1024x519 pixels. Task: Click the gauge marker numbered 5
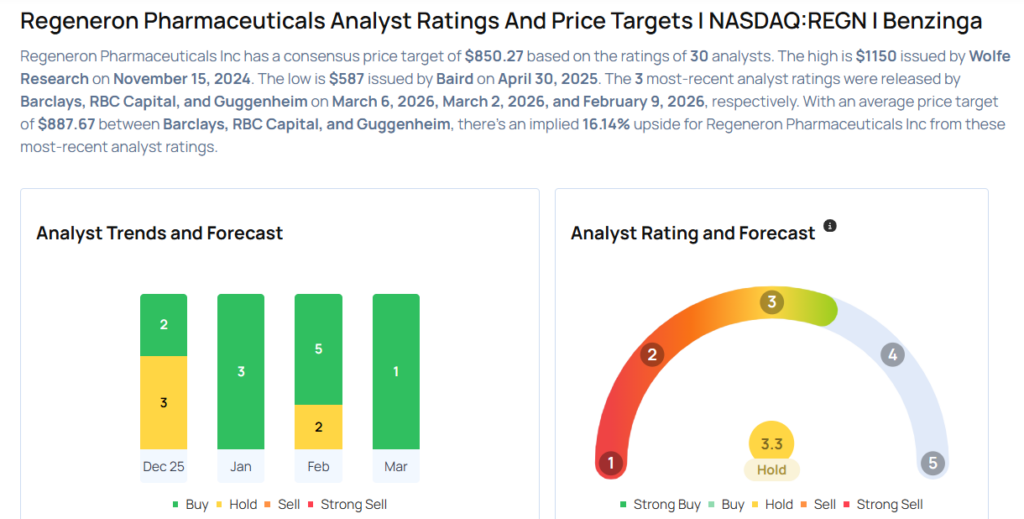932,463
